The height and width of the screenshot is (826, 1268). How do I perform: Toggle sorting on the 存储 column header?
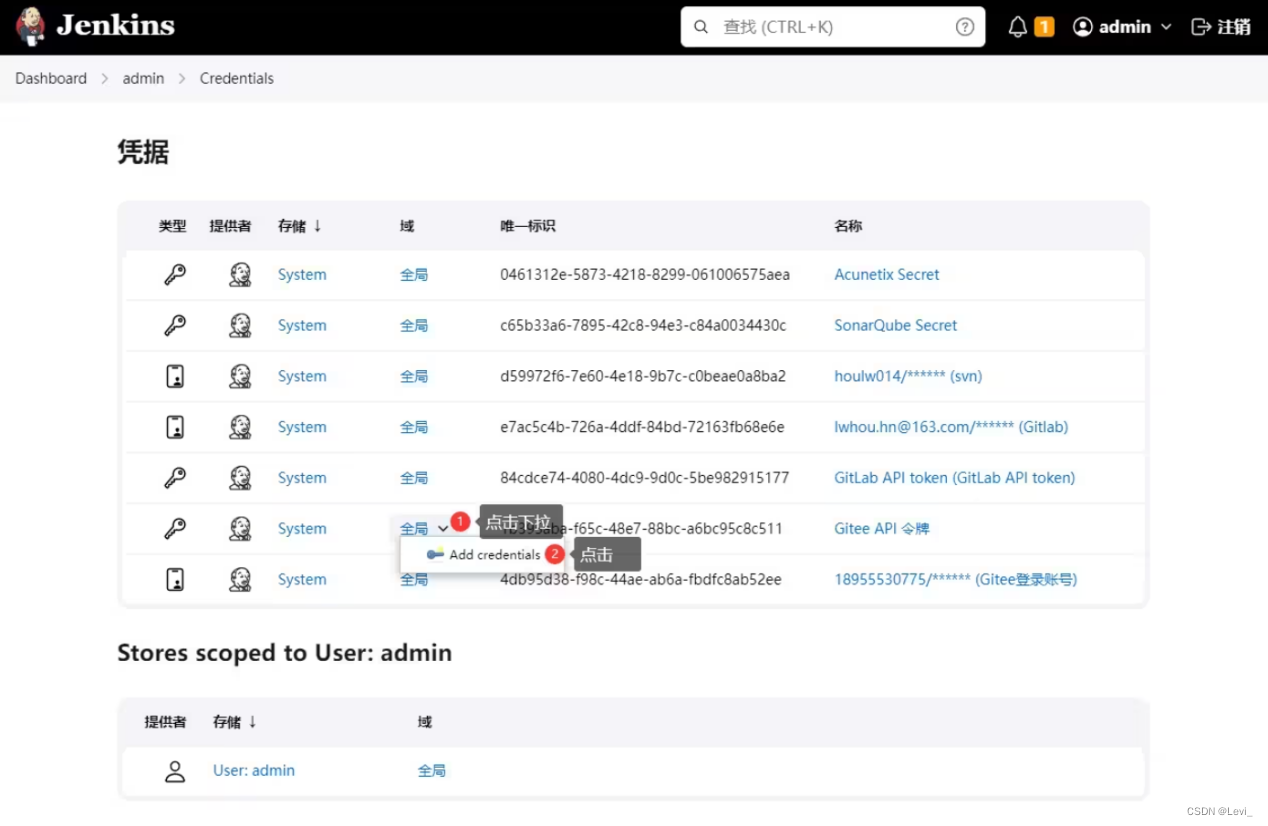[297, 226]
